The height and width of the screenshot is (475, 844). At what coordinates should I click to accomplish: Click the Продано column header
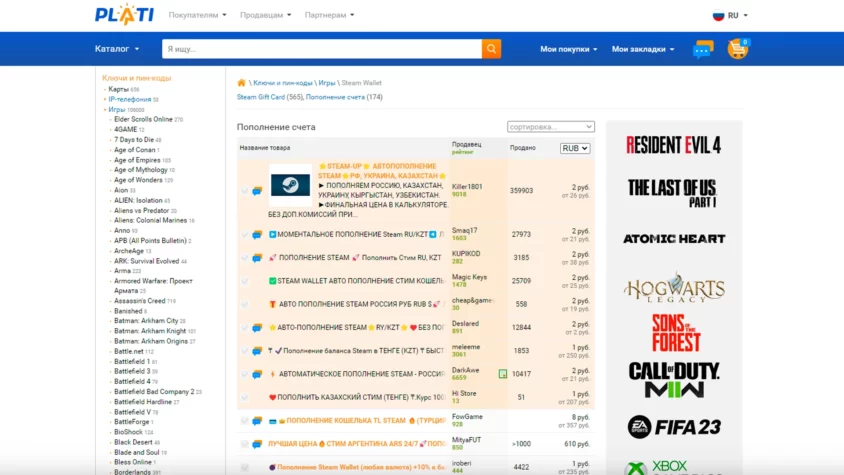(x=523, y=148)
